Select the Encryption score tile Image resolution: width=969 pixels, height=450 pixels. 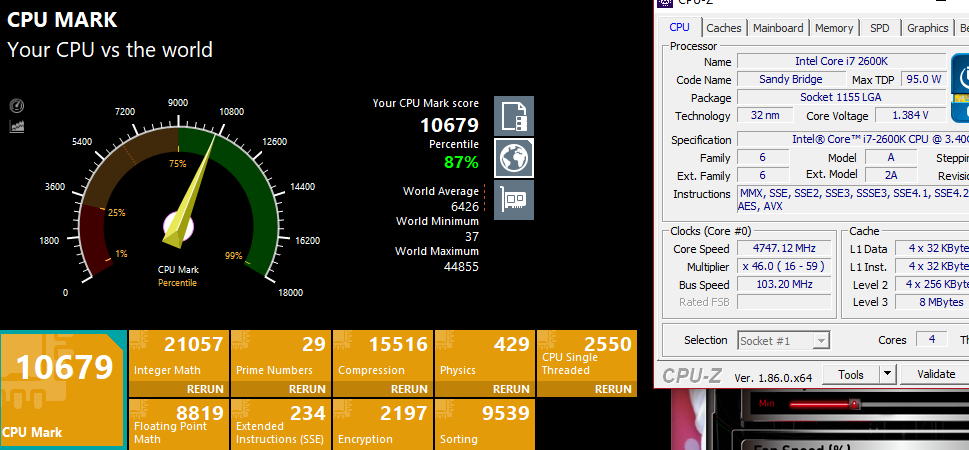[383, 424]
